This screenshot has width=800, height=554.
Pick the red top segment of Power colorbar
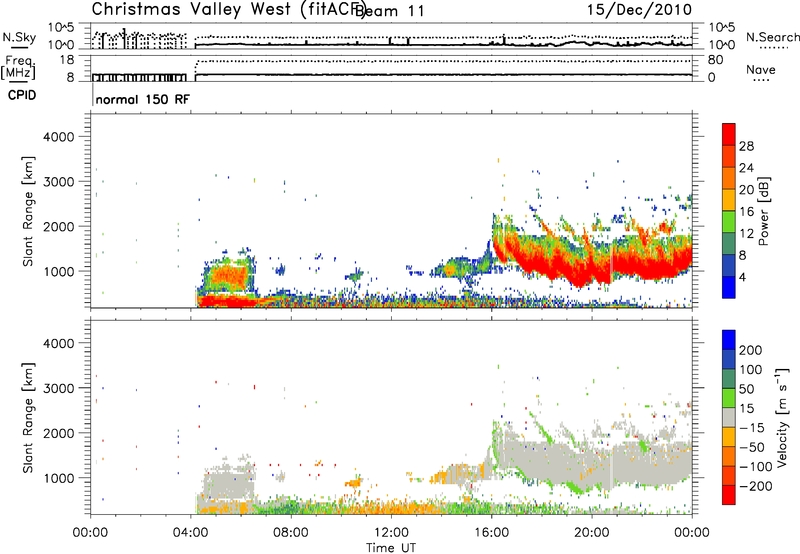coord(729,134)
